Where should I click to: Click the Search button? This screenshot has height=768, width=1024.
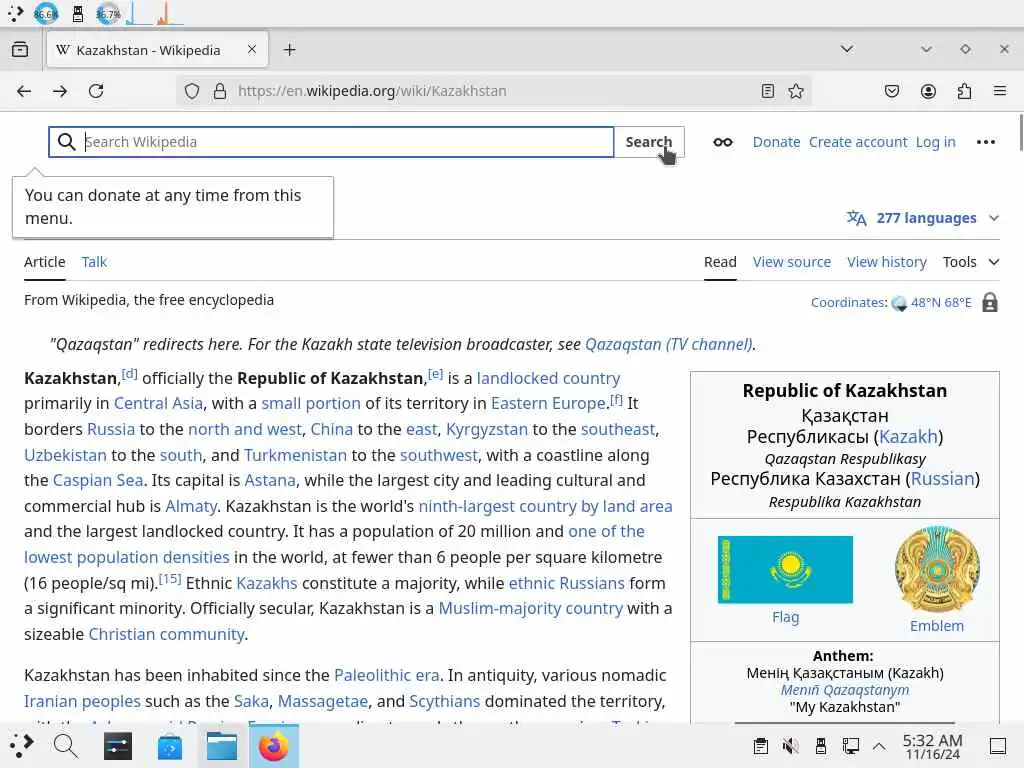click(x=648, y=142)
